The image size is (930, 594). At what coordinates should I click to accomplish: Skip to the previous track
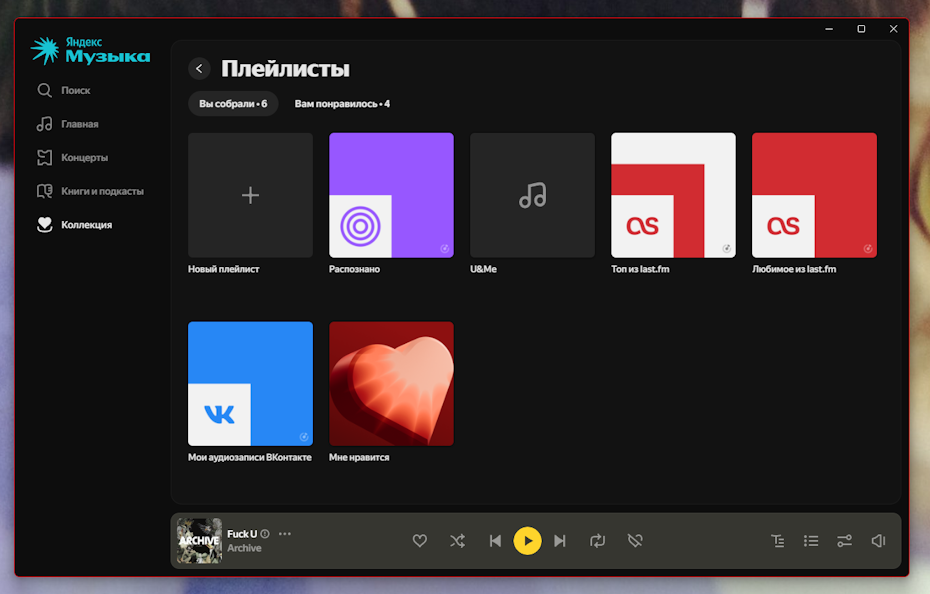pyautogui.click(x=495, y=541)
